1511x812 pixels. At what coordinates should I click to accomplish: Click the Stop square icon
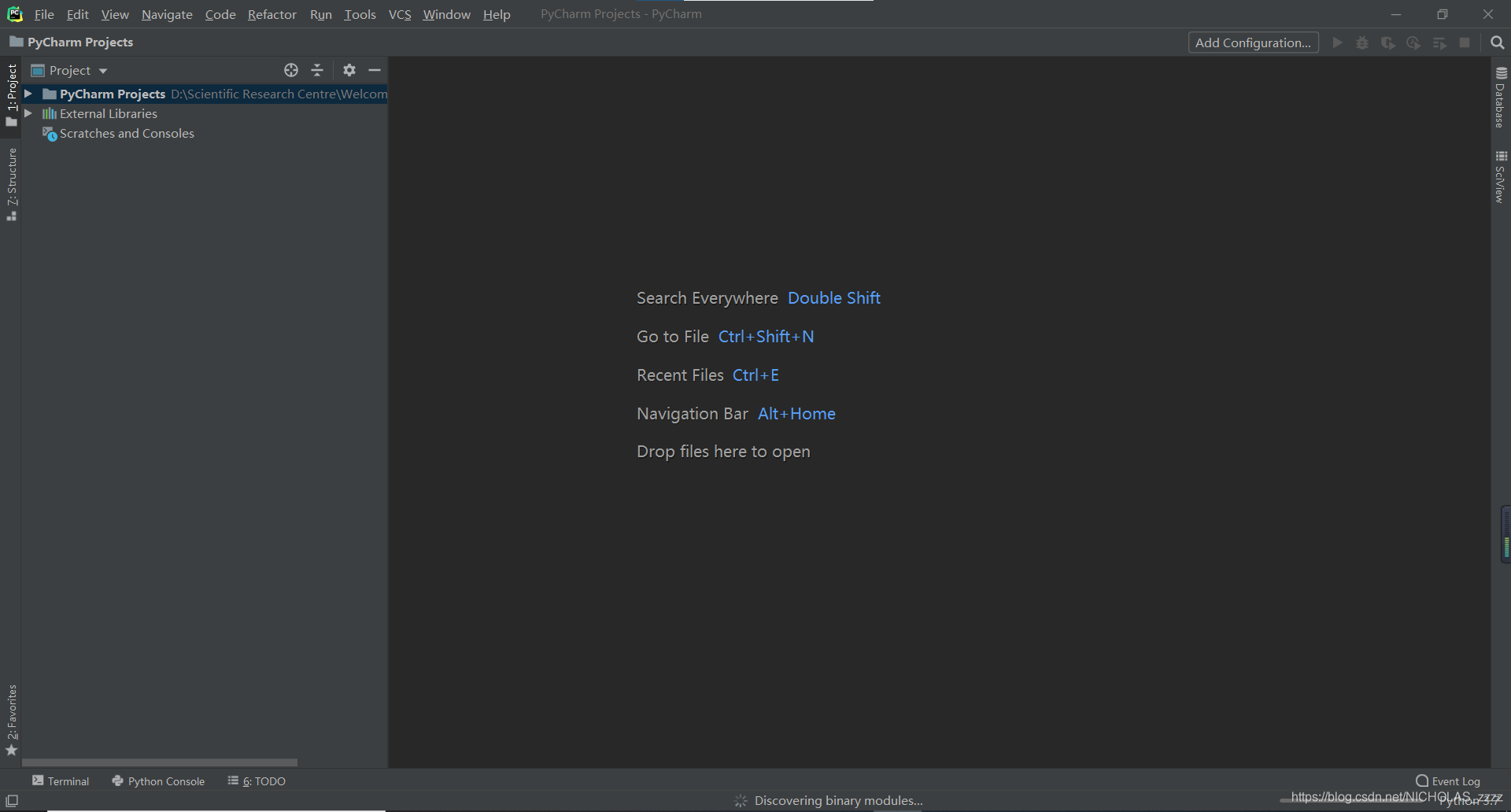tap(1465, 42)
